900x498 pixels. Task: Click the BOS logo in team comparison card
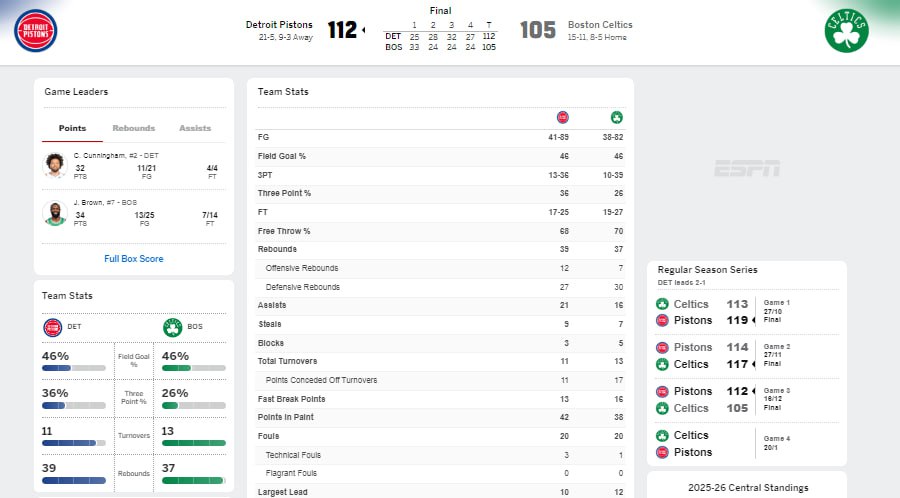[x=172, y=327]
